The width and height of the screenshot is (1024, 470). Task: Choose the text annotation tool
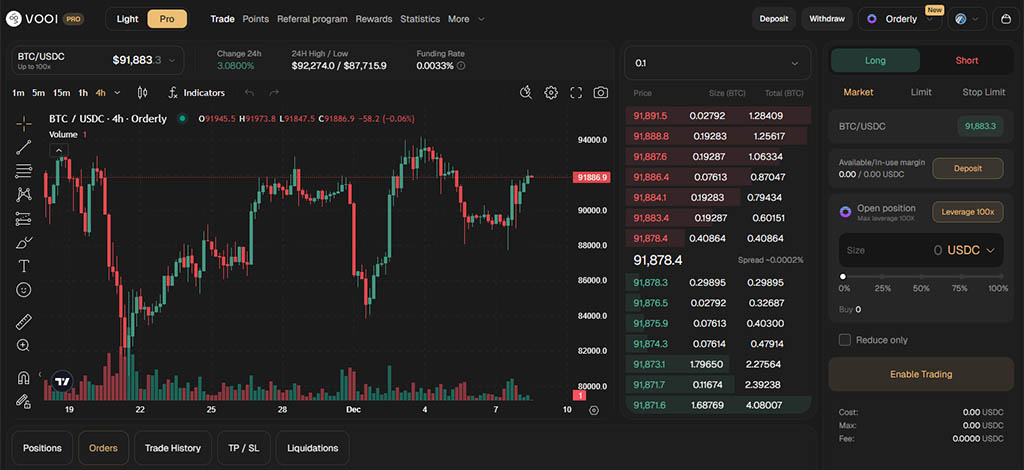[x=24, y=266]
